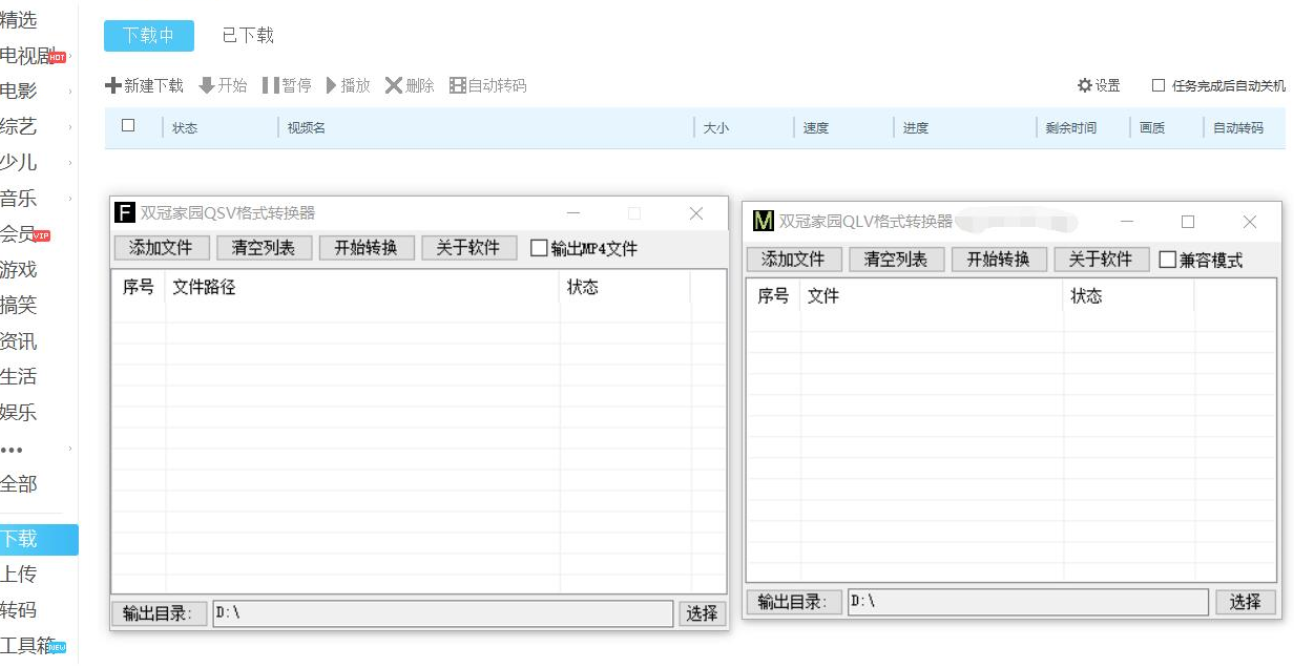The height and width of the screenshot is (666, 1294).
Task: Enable 任务完成后自动关机 checkbox
Action: pyautogui.click(x=1158, y=86)
